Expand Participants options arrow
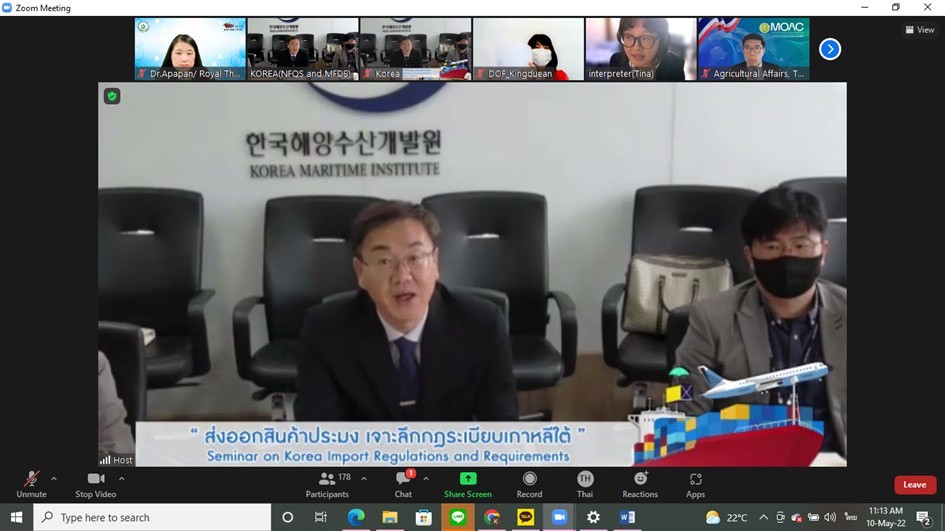Viewport: 945px width, 531px height. pyautogui.click(x=363, y=478)
